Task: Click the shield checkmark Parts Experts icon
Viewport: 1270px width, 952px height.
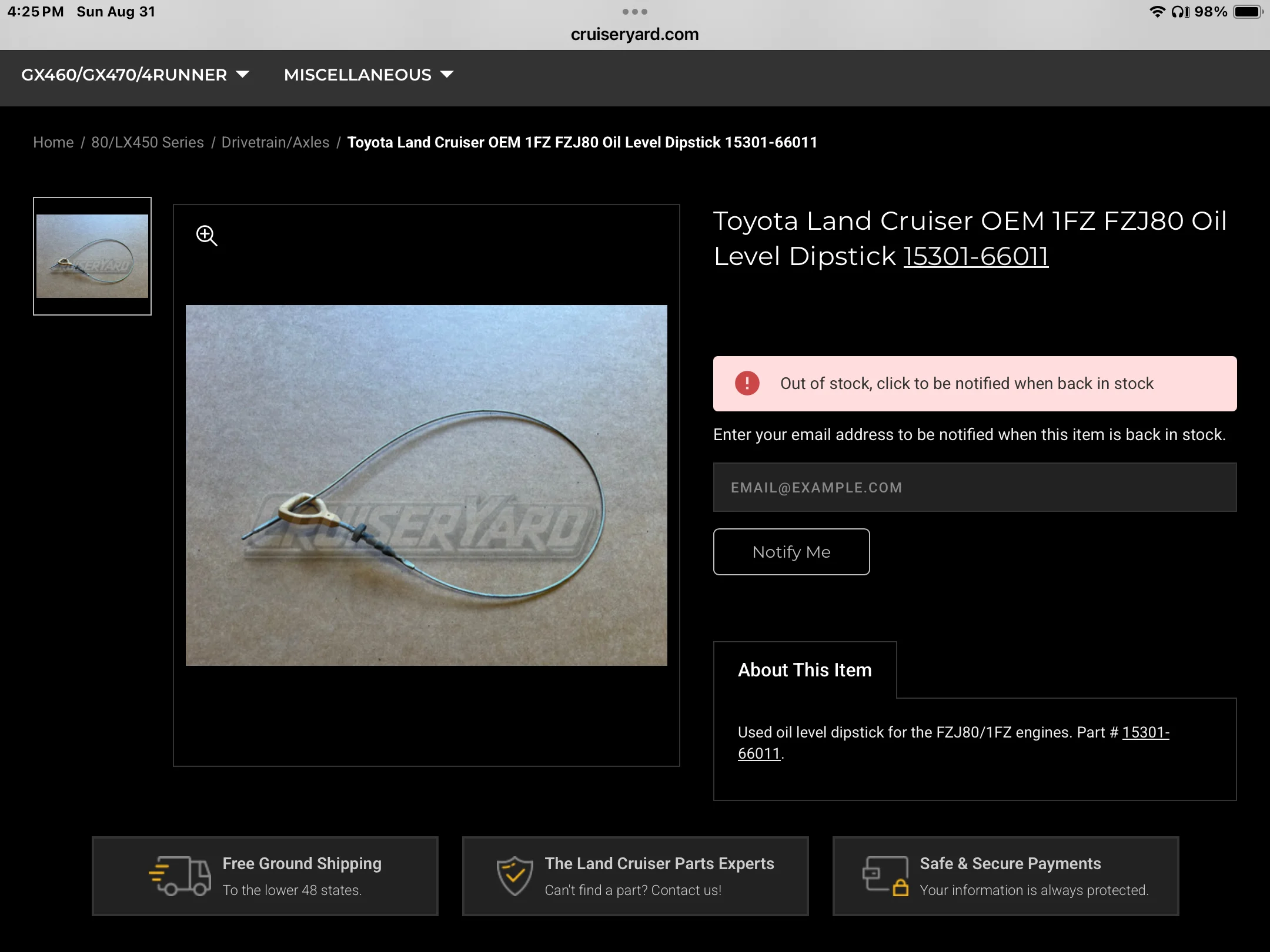Action: click(x=514, y=876)
